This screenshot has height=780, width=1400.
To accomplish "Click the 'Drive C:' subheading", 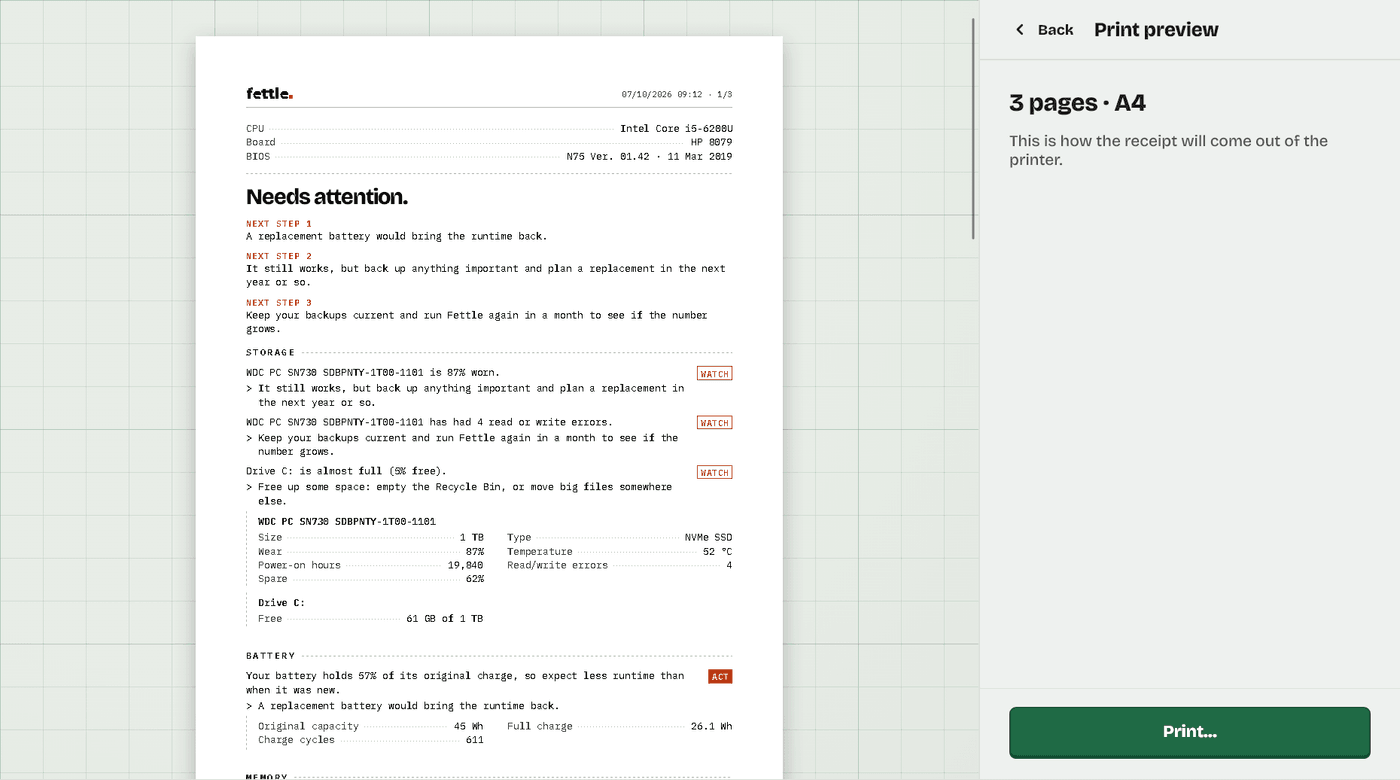I will click(x=281, y=603).
